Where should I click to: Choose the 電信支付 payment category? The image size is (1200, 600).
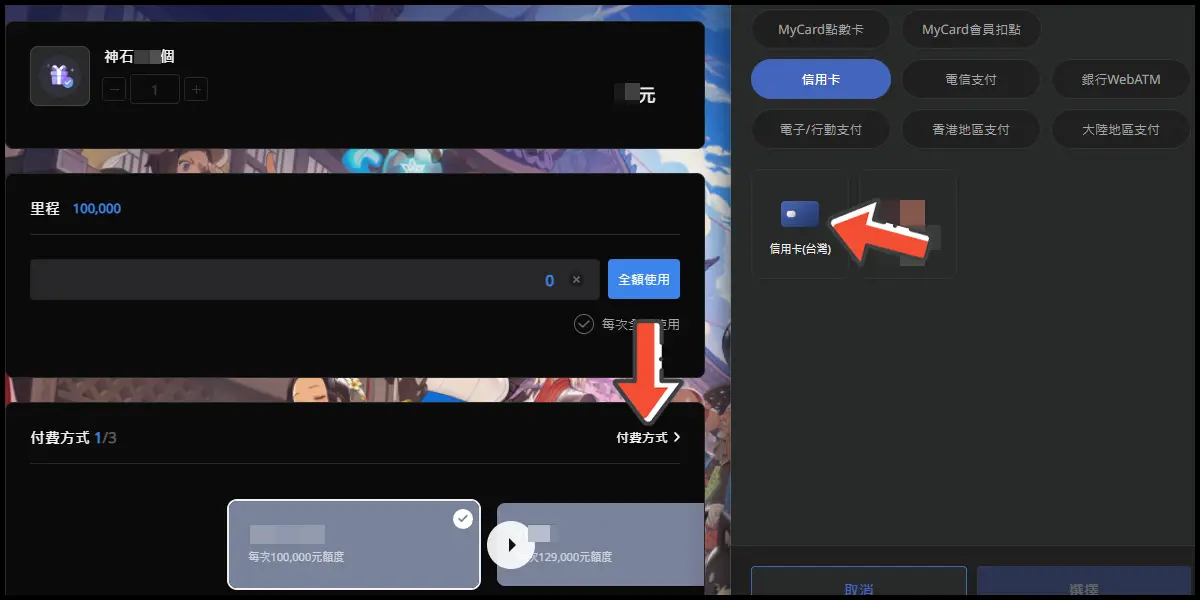(971, 79)
